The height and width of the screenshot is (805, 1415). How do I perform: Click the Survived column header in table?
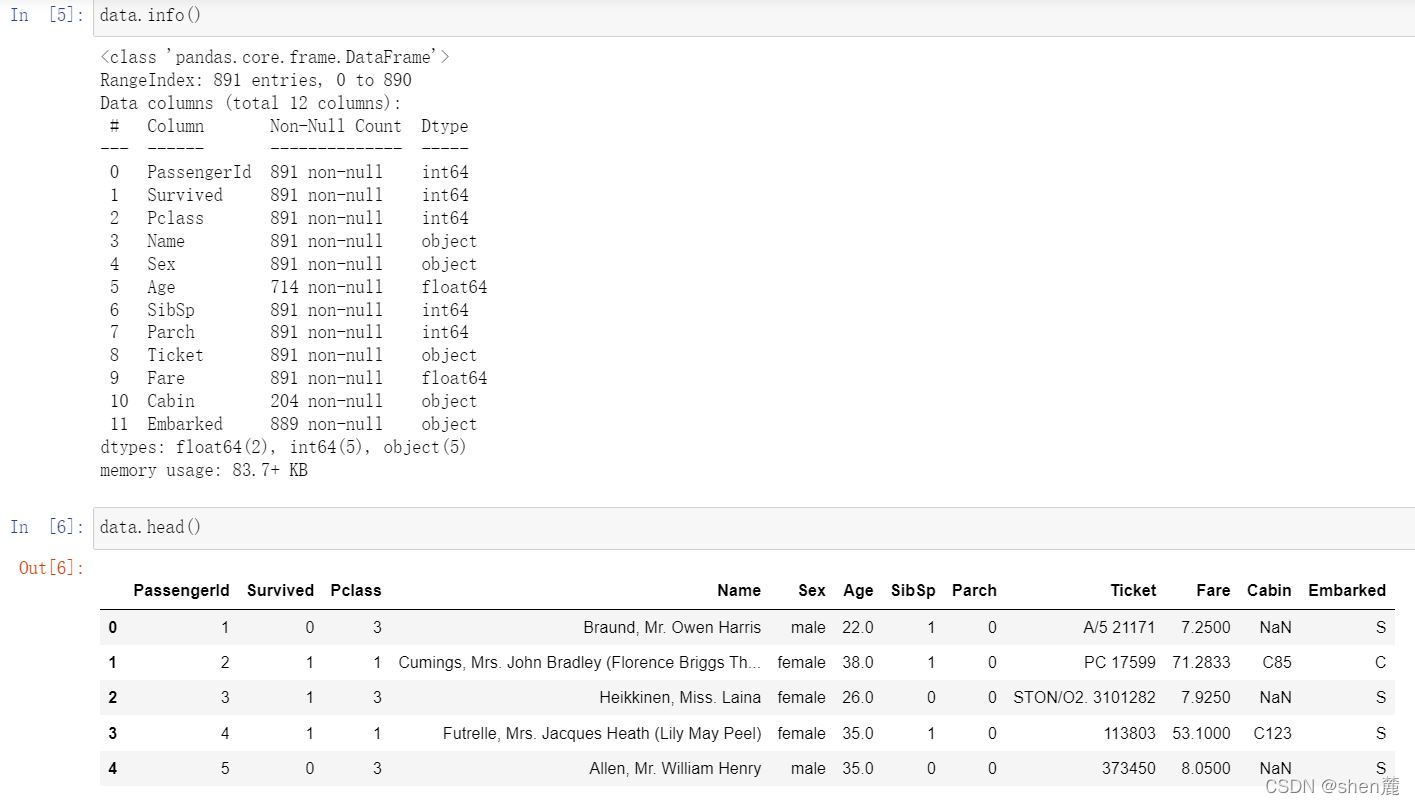tap(281, 590)
